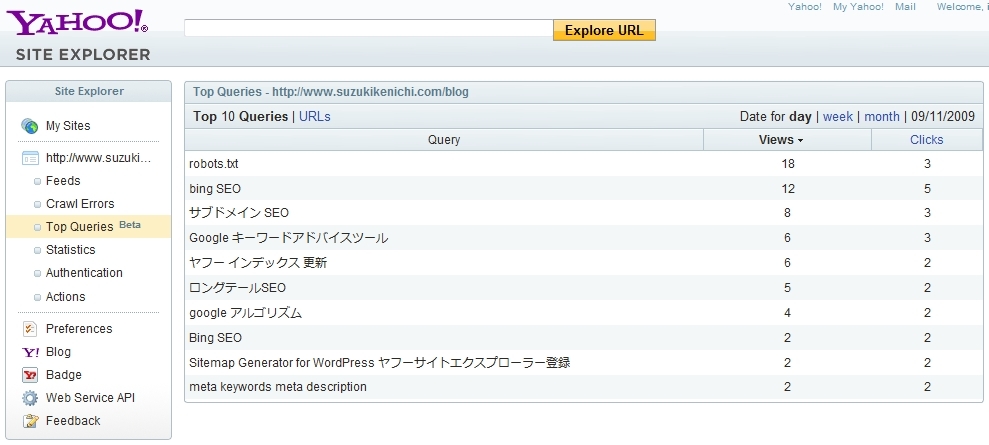Click the date 09/11/2009
989x445 pixels.
943,117
